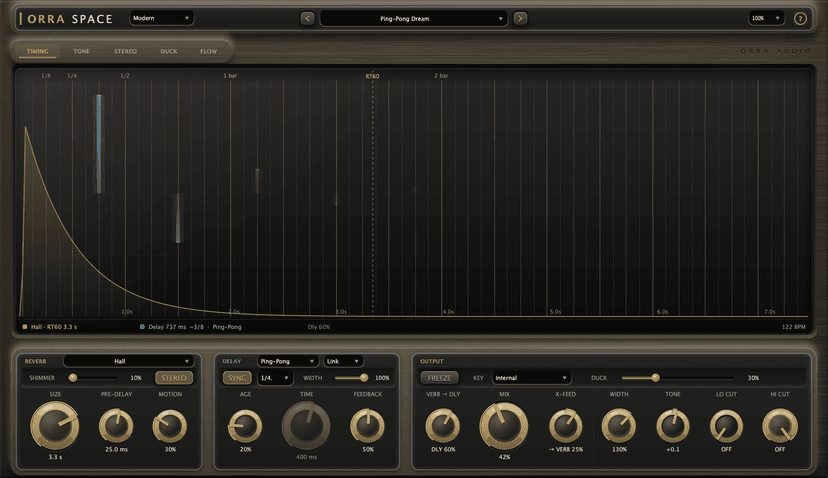Toggle delay Sync on or off

(x=237, y=378)
